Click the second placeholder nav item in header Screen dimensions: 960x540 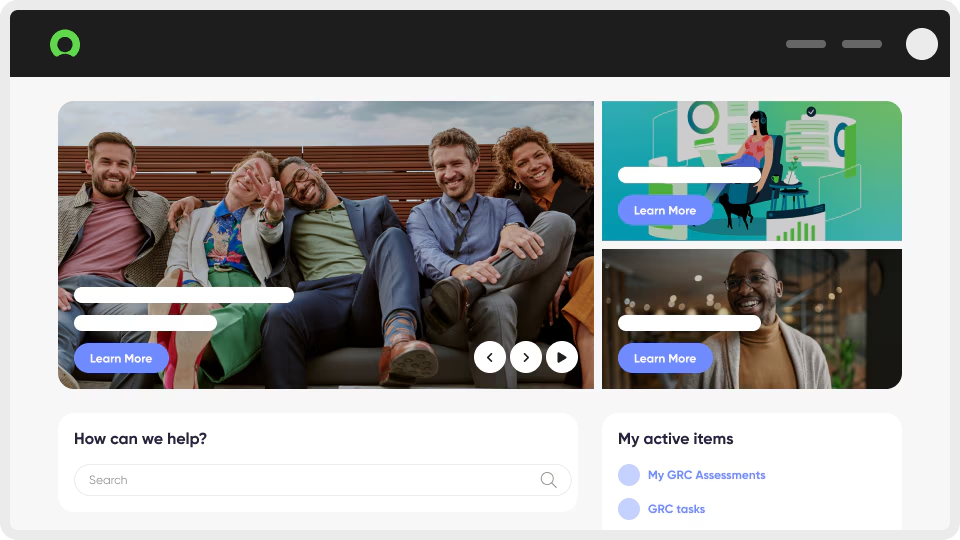tap(861, 44)
